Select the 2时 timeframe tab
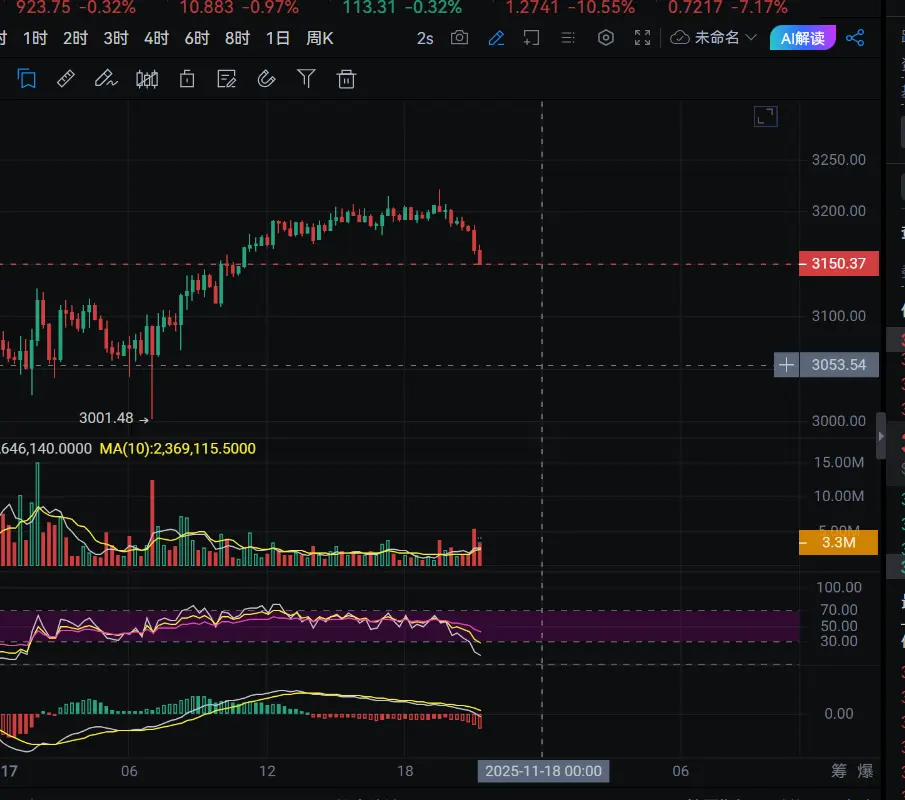905x800 pixels. 75,38
